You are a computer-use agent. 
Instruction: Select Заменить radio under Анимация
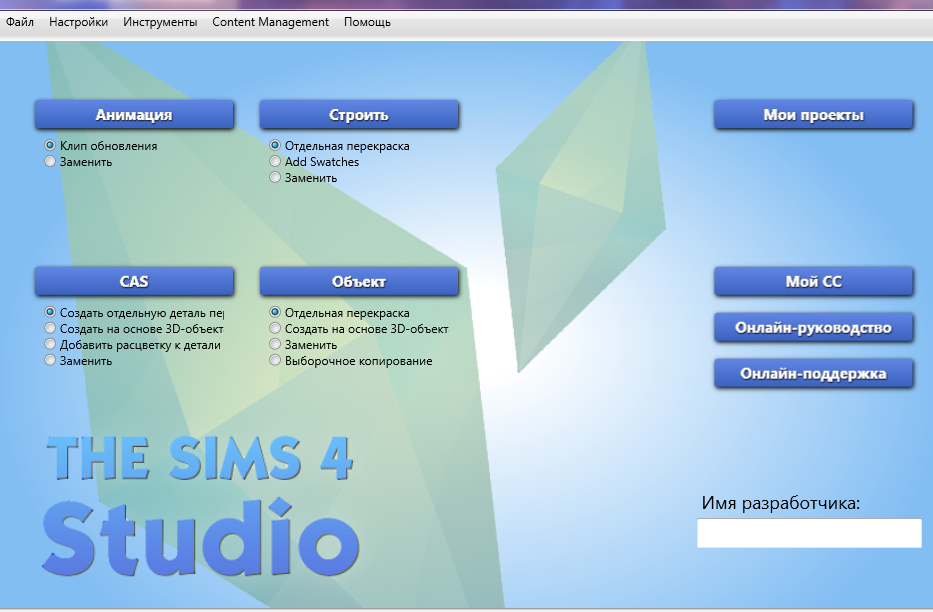[50, 162]
